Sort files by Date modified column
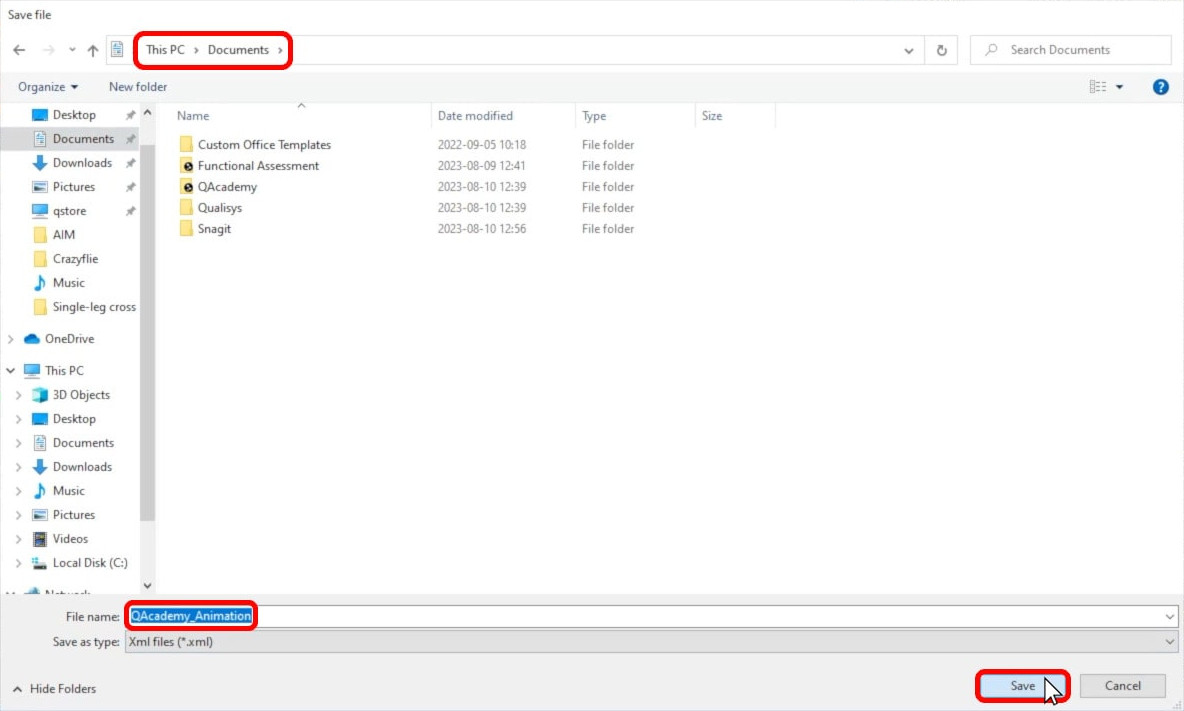This screenshot has width=1184, height=711. pos(475,116)
